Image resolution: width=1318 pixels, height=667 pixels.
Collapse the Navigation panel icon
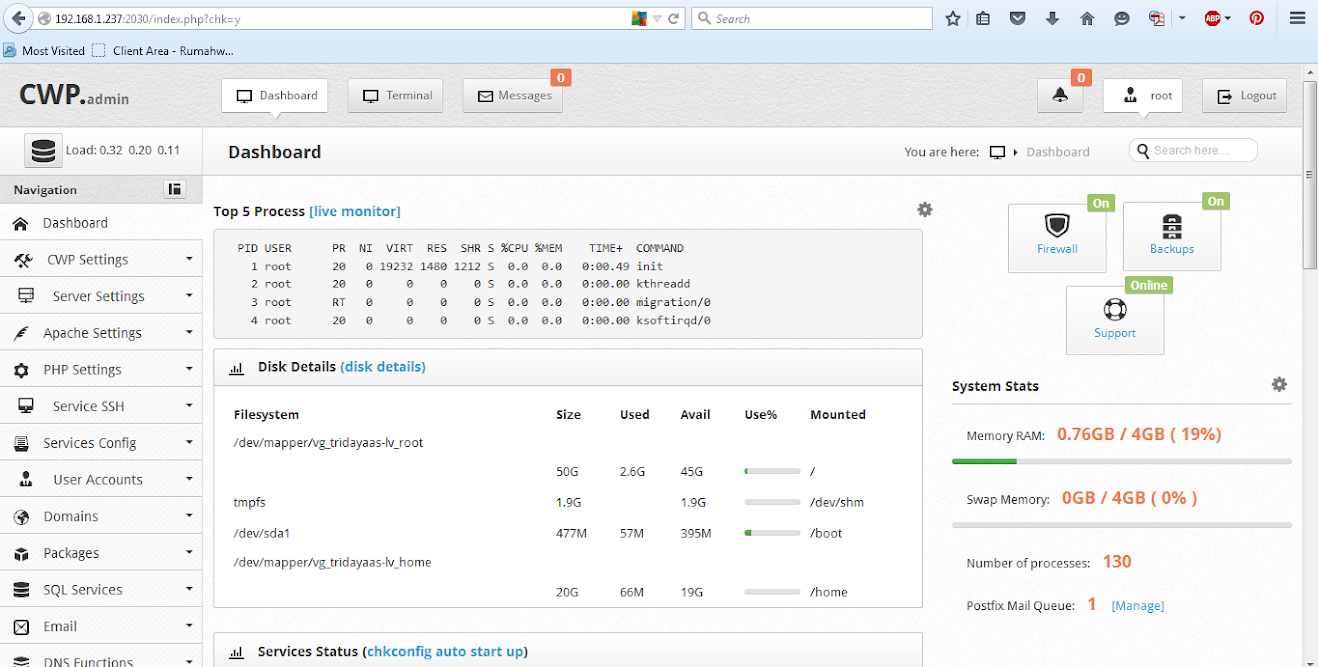click(x=175, y=189)
